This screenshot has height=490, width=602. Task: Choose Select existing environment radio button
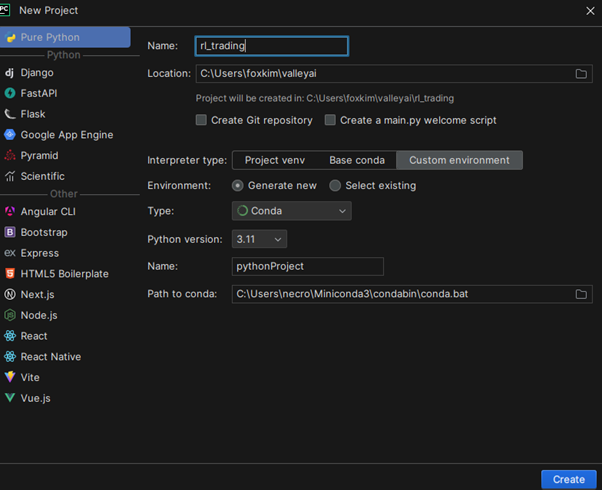[x=335, y=186]
